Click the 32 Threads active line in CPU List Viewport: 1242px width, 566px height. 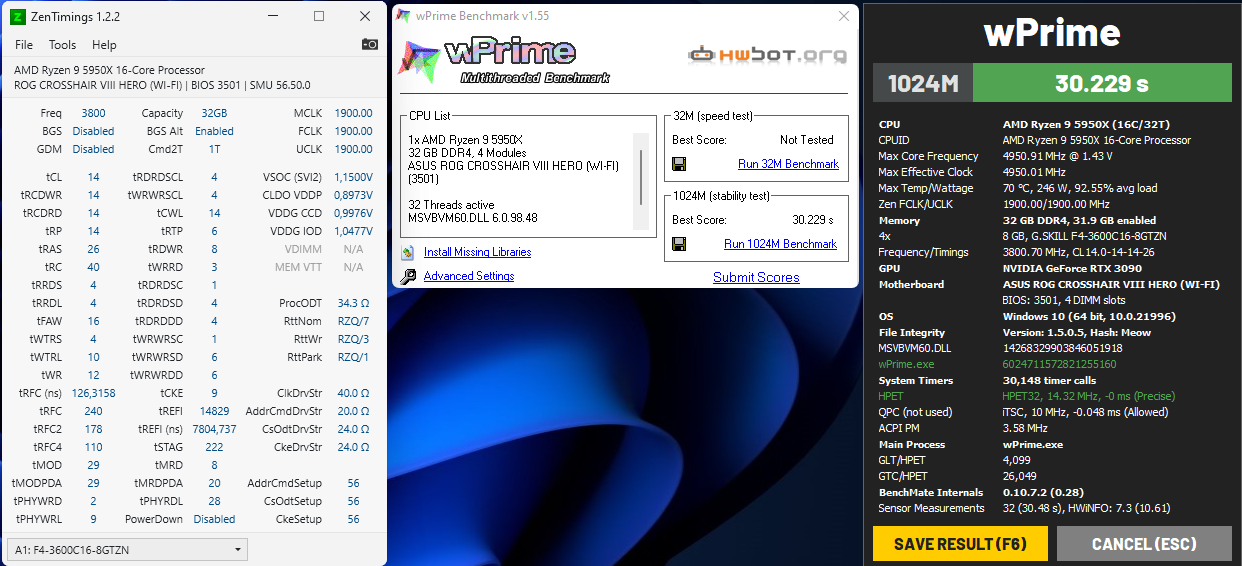[x=452, y=204]
